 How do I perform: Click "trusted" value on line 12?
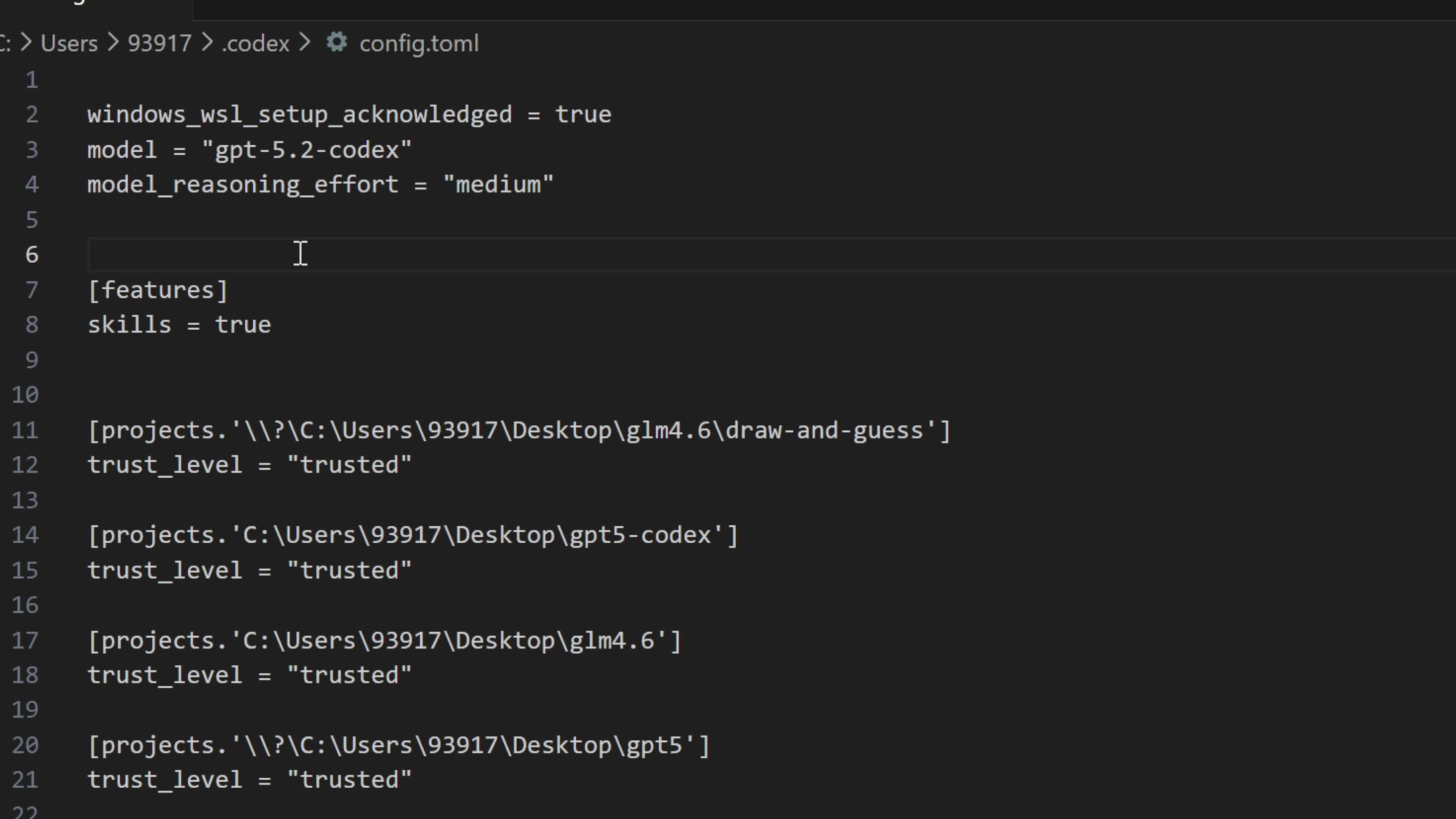349,465
